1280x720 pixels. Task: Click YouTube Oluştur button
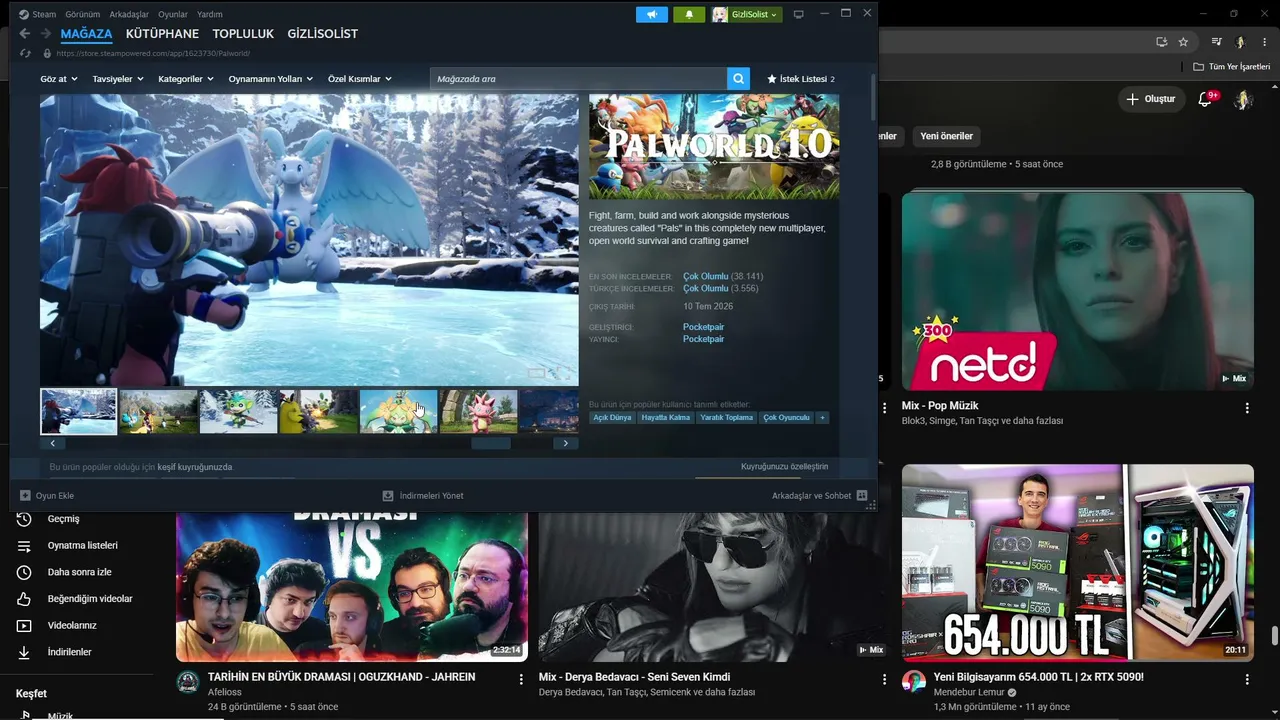[x=1150, y=99]
